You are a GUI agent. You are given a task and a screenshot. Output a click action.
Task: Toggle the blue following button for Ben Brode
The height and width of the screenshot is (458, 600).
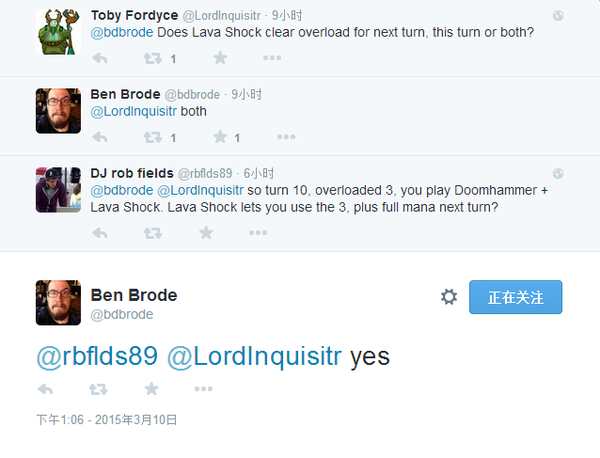point(515,297)
